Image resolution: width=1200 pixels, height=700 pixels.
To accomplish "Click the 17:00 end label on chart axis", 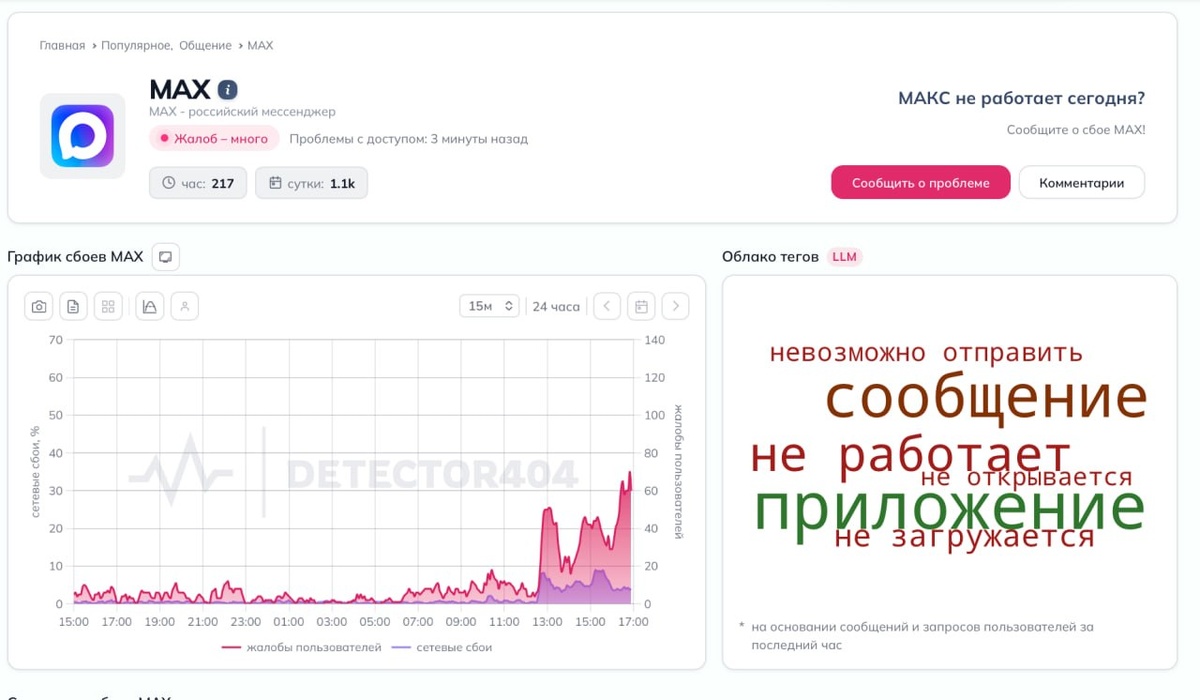I will (633, 622).
